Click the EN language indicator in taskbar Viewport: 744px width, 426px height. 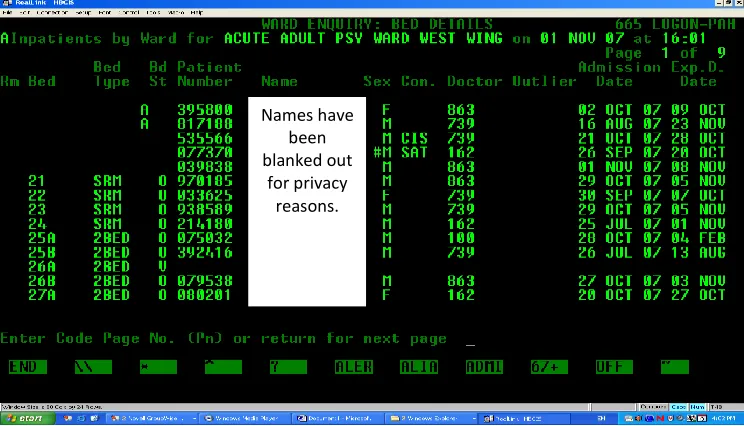click(x=601, y=418)
